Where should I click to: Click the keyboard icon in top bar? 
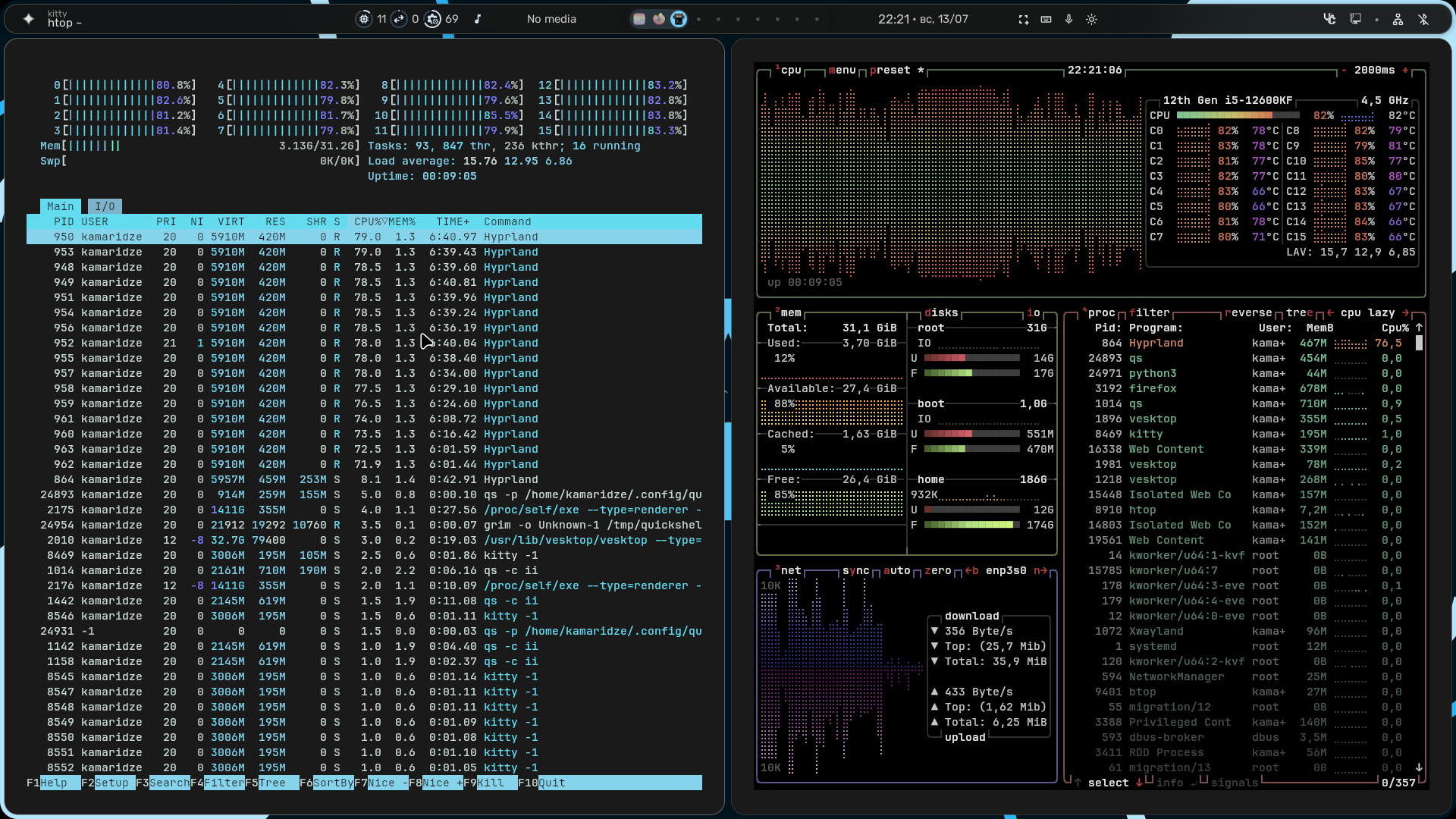[1046, 19]
